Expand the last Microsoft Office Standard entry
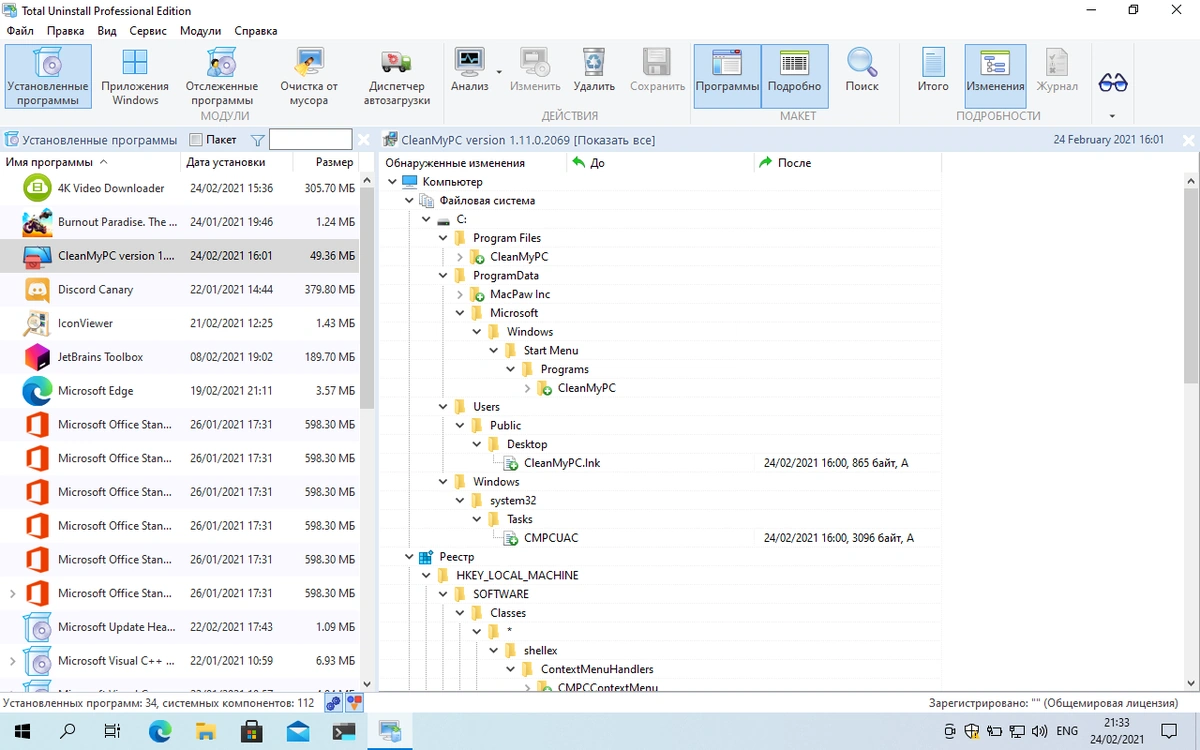The width and height of the screenshot is (1200, 750). click(12, 593)
